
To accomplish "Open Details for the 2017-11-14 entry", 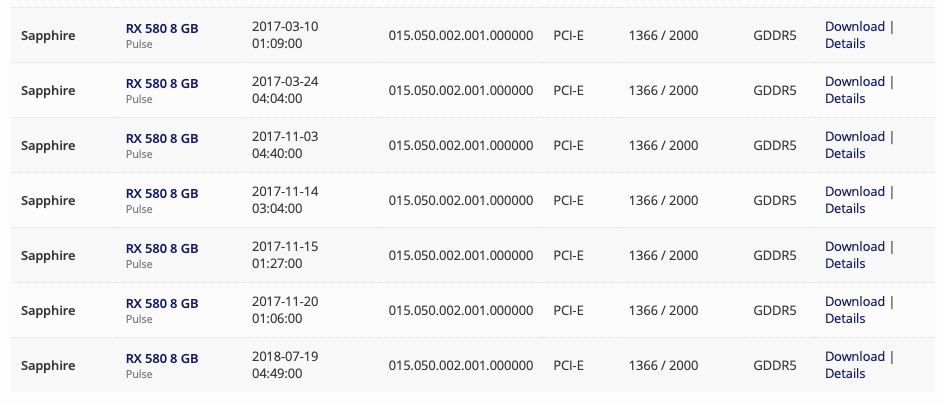I will [x=845, y=209].
